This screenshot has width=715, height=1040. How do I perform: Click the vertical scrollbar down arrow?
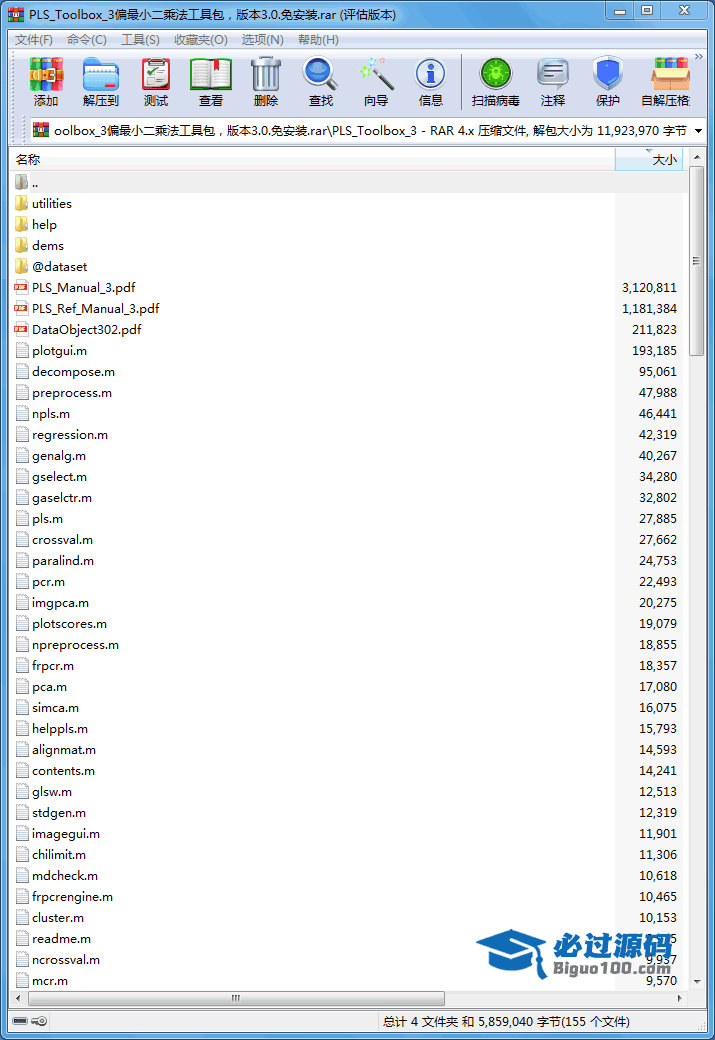coord(697,983)
